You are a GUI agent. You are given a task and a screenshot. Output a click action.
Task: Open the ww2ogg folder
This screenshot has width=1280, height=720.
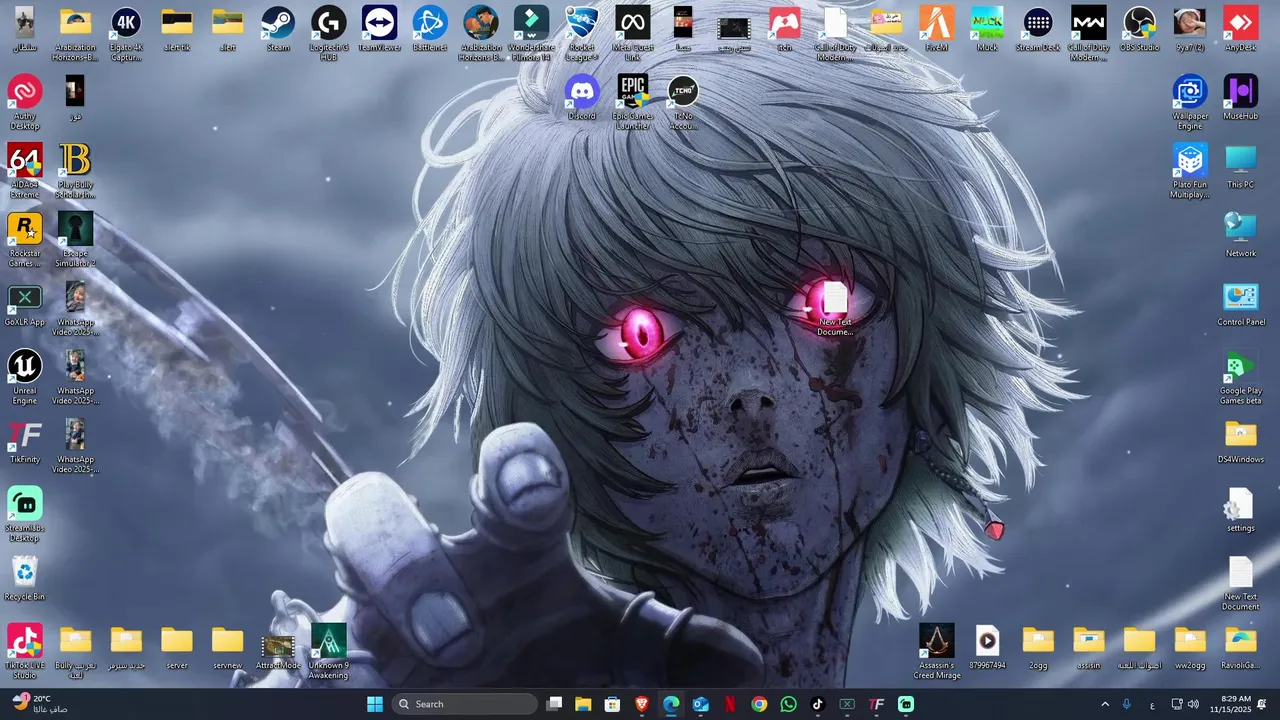coord(1190,648)
